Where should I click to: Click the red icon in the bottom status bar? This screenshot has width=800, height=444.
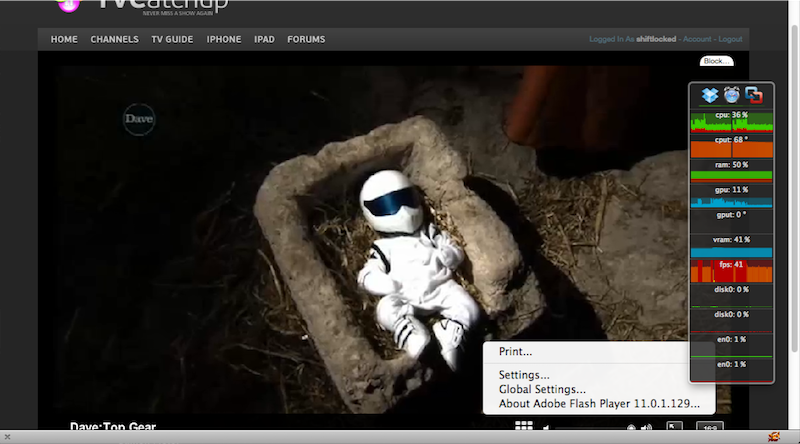point(773,436)
